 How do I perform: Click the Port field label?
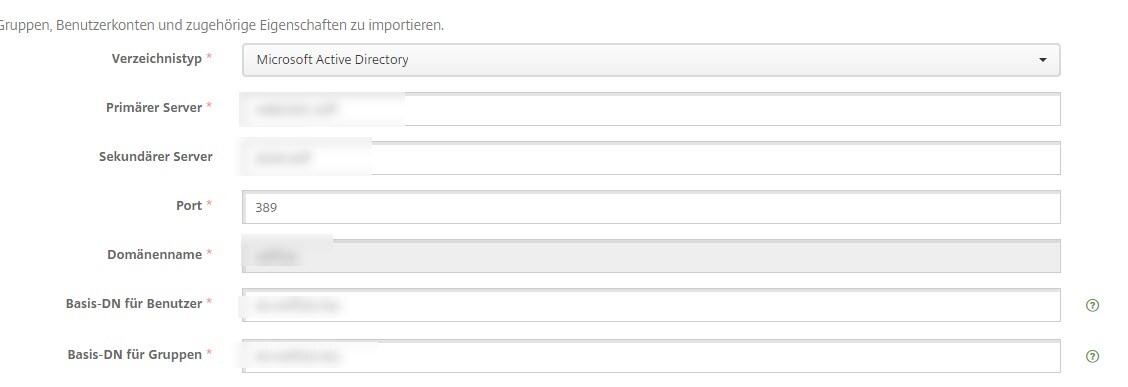189,205
